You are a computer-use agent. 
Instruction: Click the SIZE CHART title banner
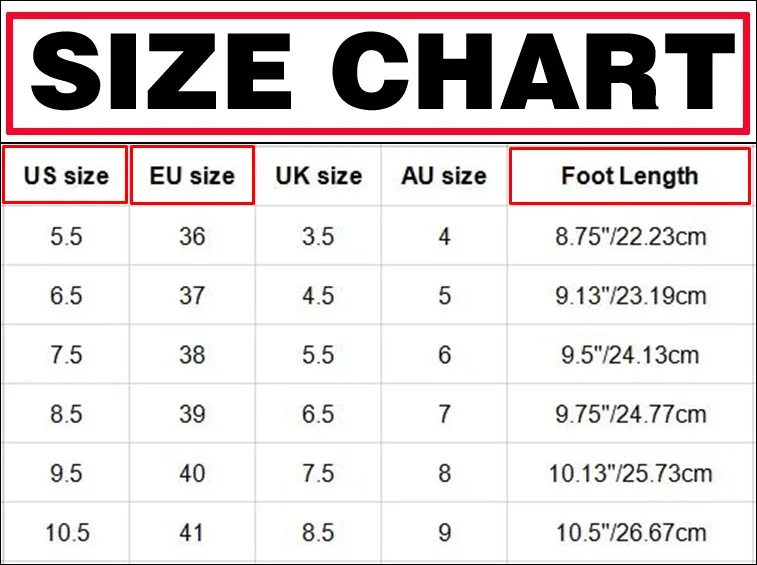[377, 73]
